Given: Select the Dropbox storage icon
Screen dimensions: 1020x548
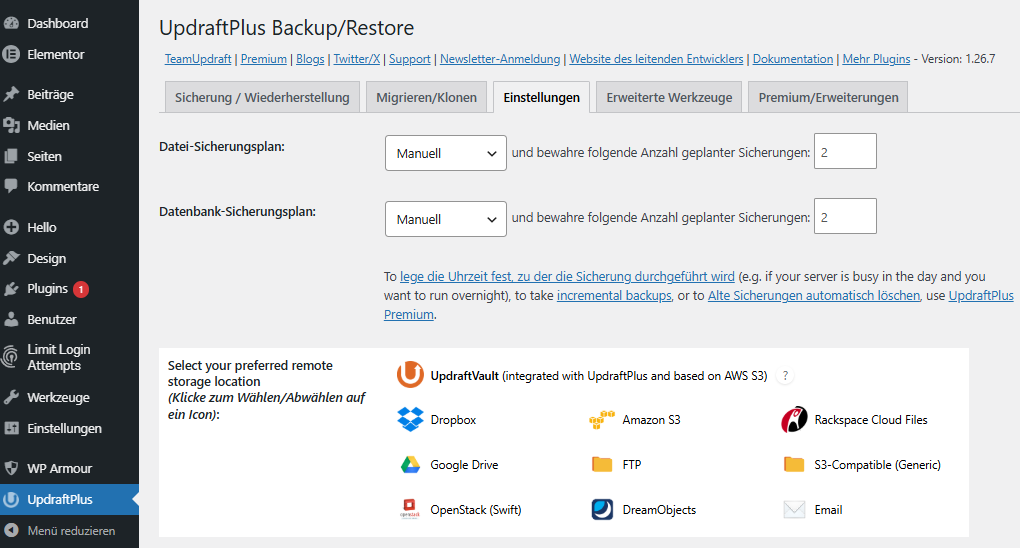Looking at the screenshot, I should coord(410,419).
